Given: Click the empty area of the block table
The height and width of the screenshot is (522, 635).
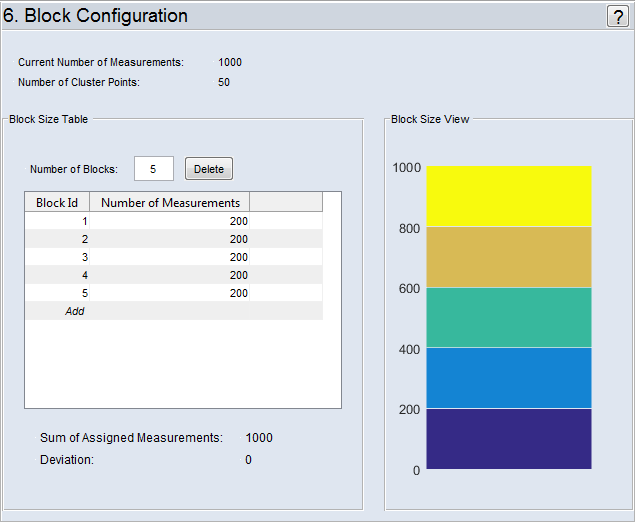Looking at the screenshot, I should (x=182, y=365).
